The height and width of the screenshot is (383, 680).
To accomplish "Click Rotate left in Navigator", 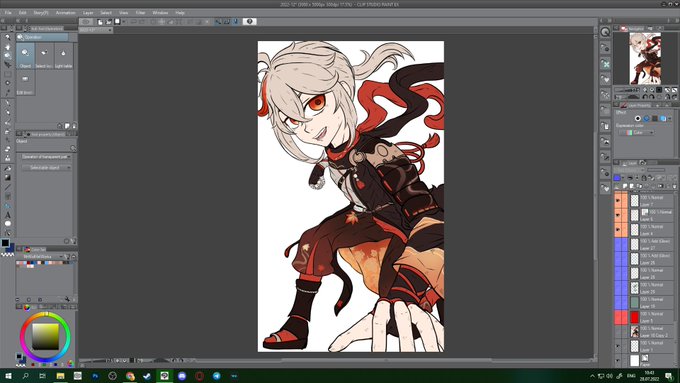I will 645,97.
